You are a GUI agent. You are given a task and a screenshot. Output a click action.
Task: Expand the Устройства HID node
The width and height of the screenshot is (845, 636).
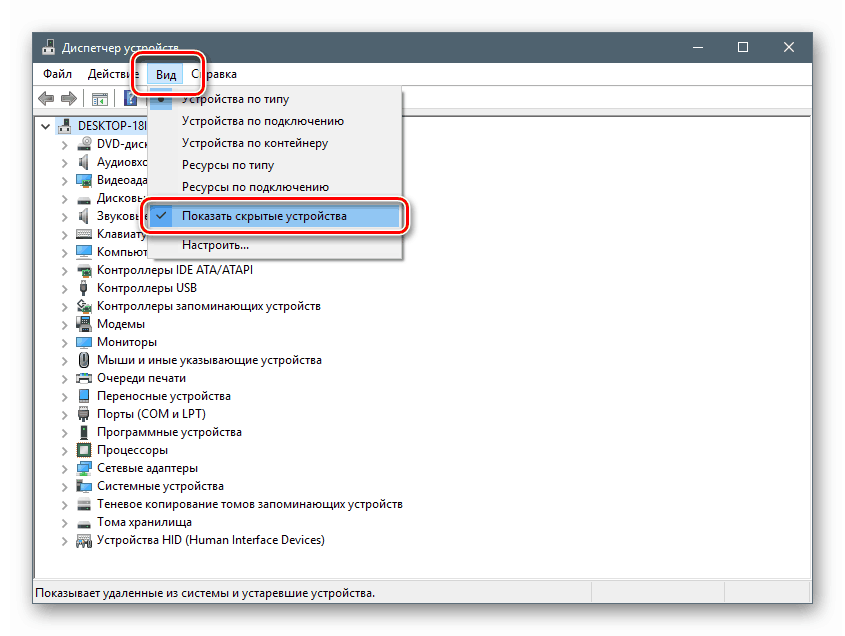65,541
